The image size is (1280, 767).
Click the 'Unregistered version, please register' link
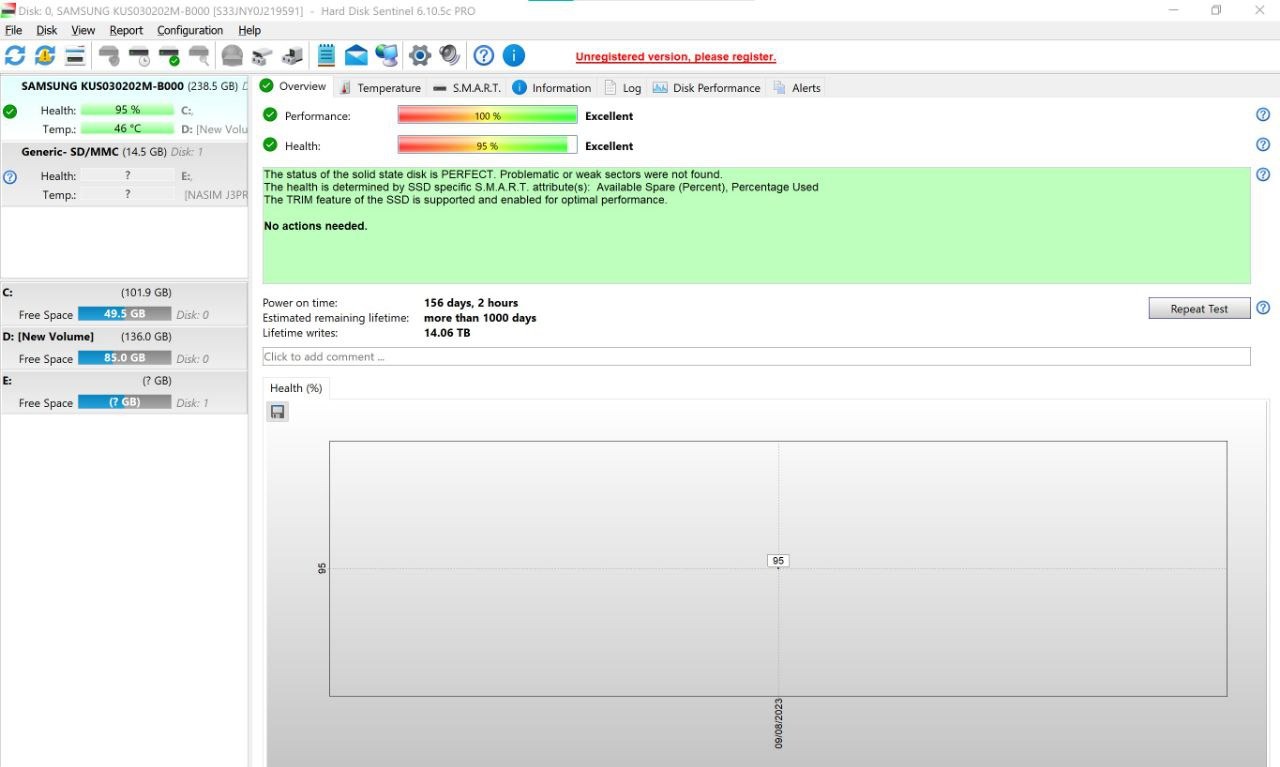675,57
